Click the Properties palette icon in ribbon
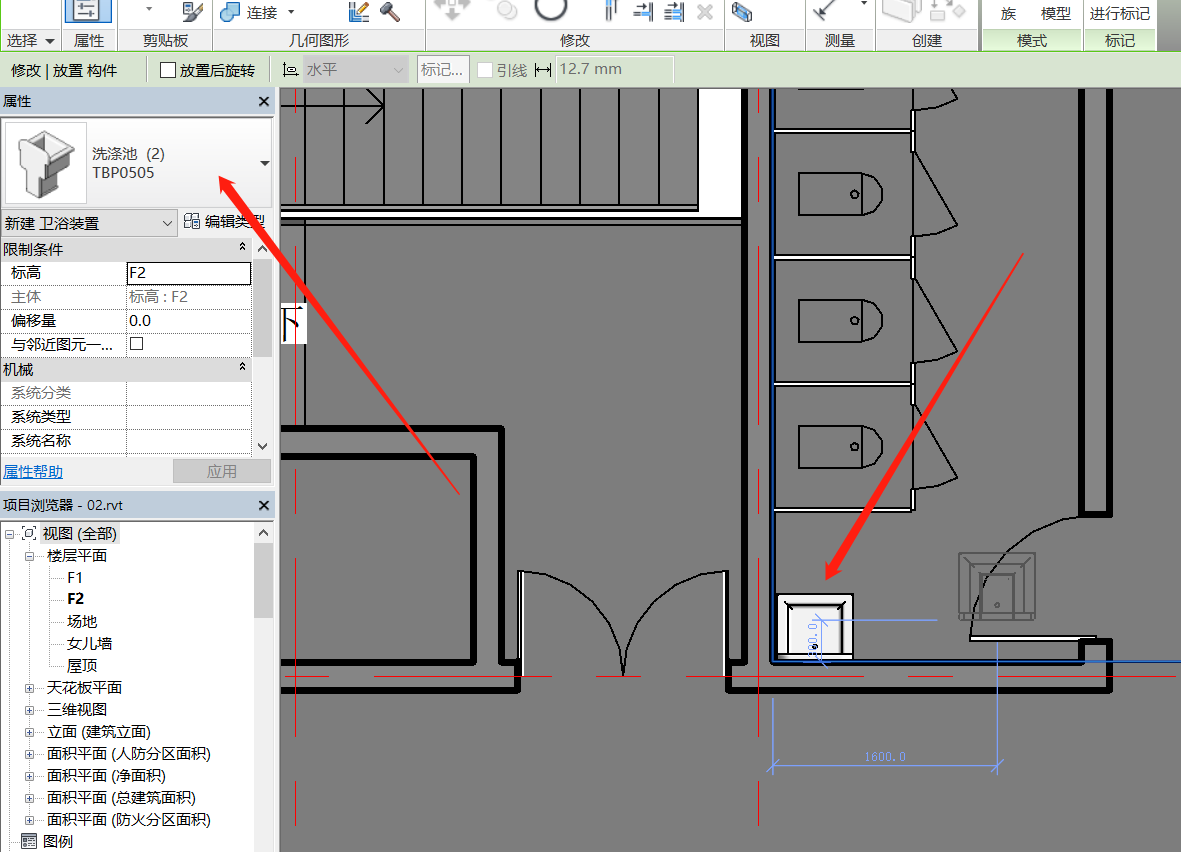 [88, 10]
